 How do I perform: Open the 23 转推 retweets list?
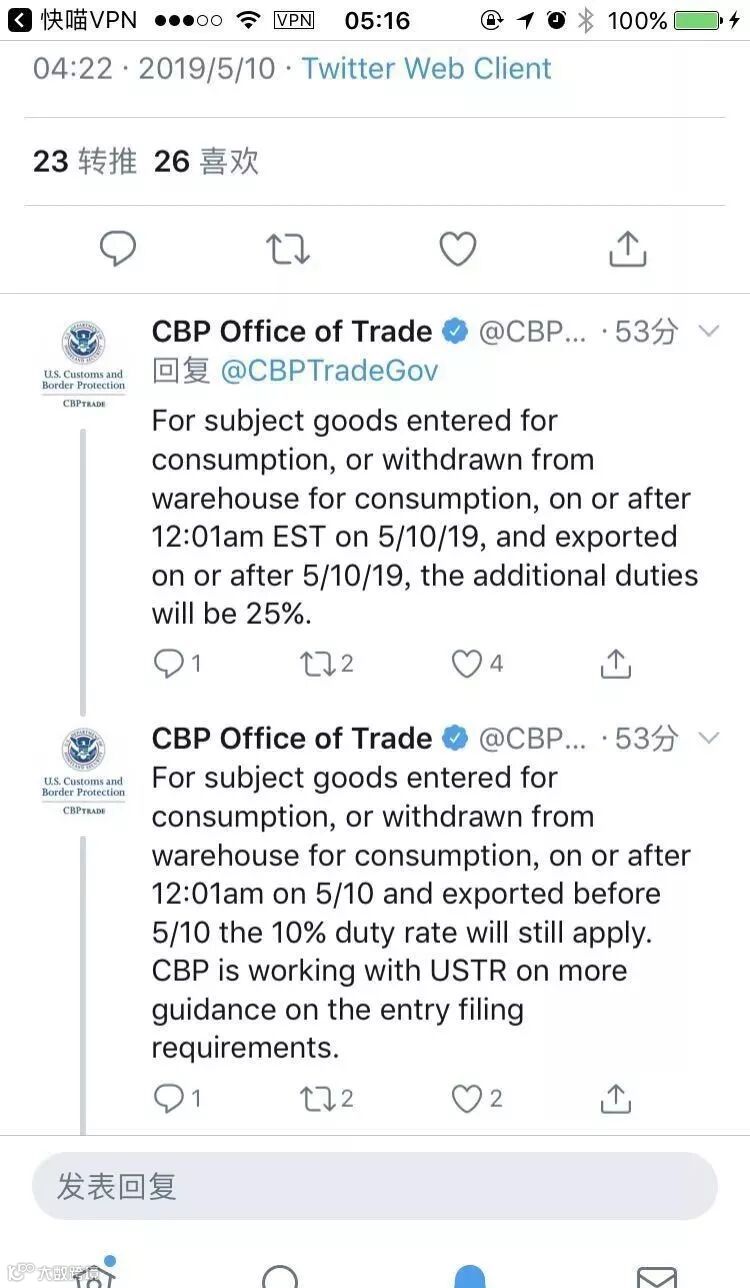85,161
